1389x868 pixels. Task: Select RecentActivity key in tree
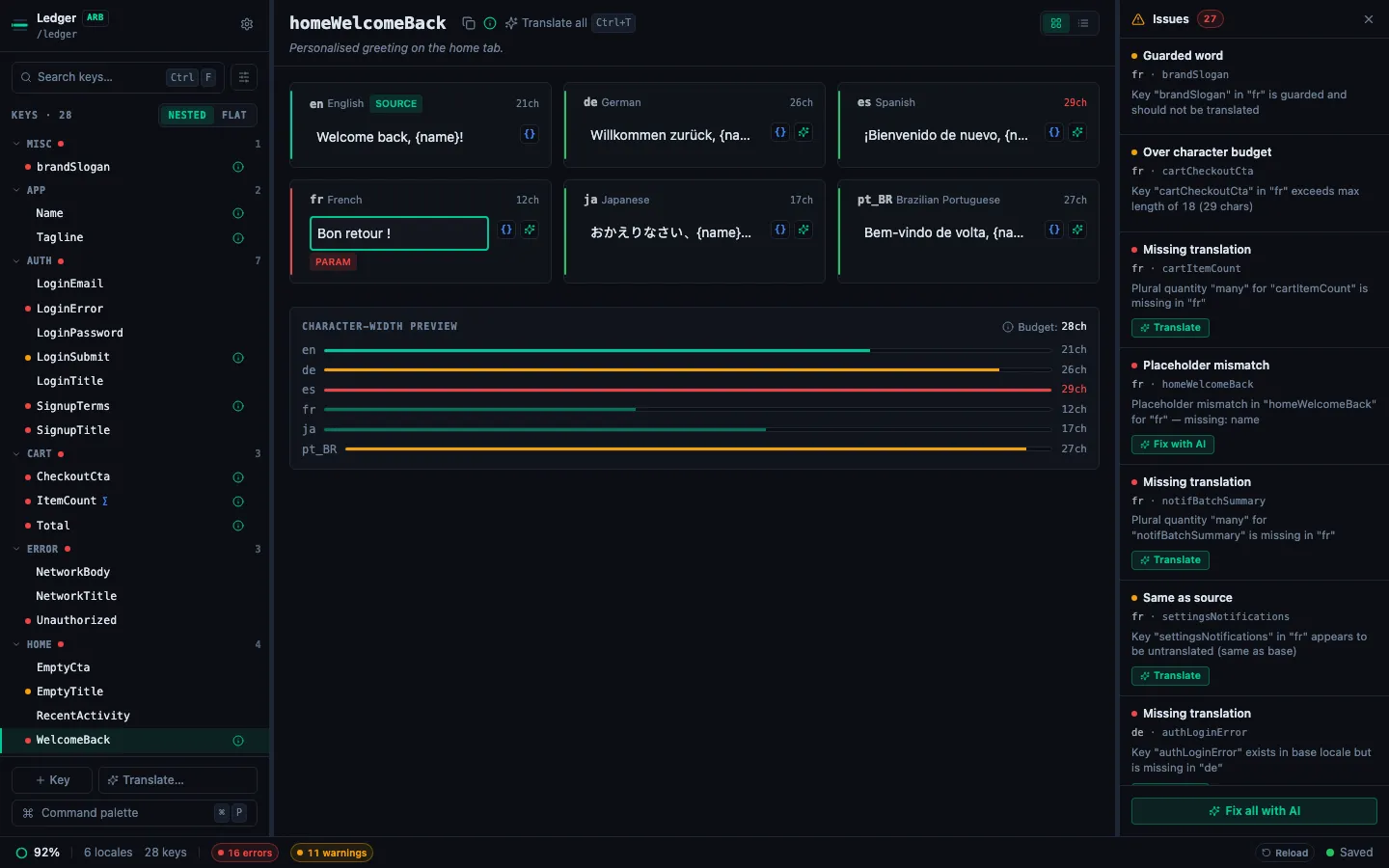[83, 716]
